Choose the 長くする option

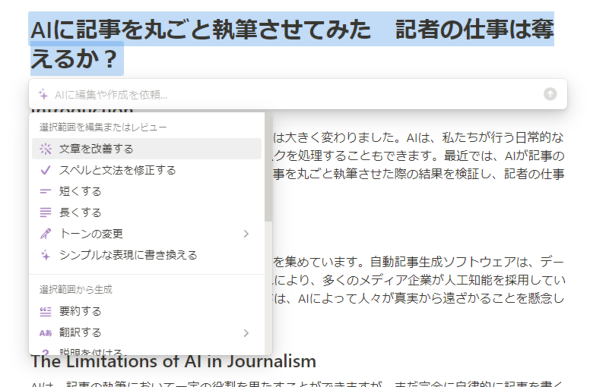click(147, 212)
